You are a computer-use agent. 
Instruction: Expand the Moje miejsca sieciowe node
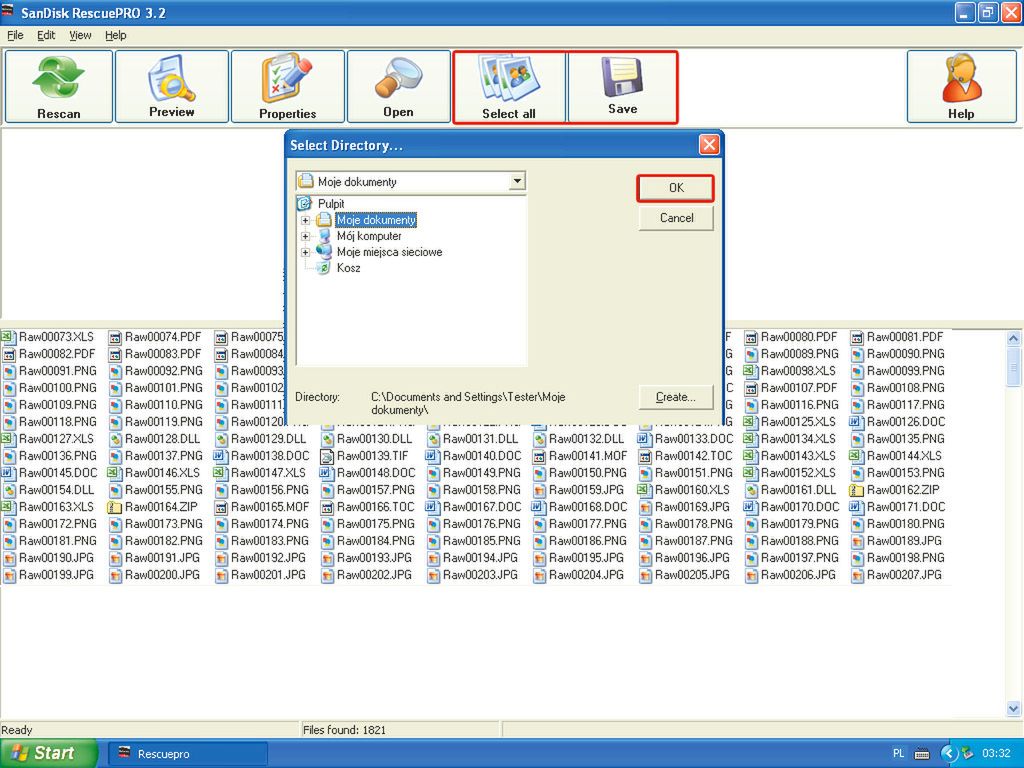pos(305,252)
